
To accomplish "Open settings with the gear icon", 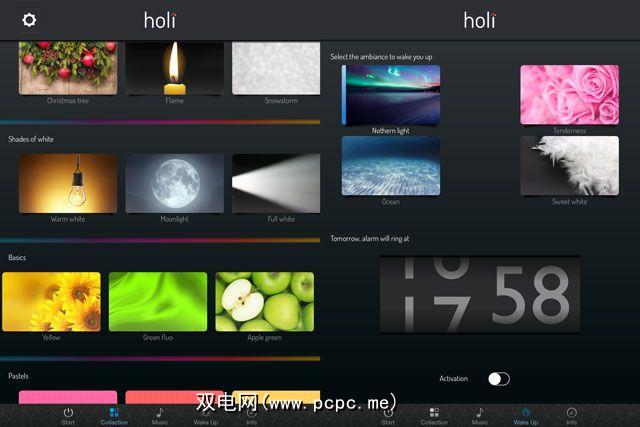I will tap(29, 20).
